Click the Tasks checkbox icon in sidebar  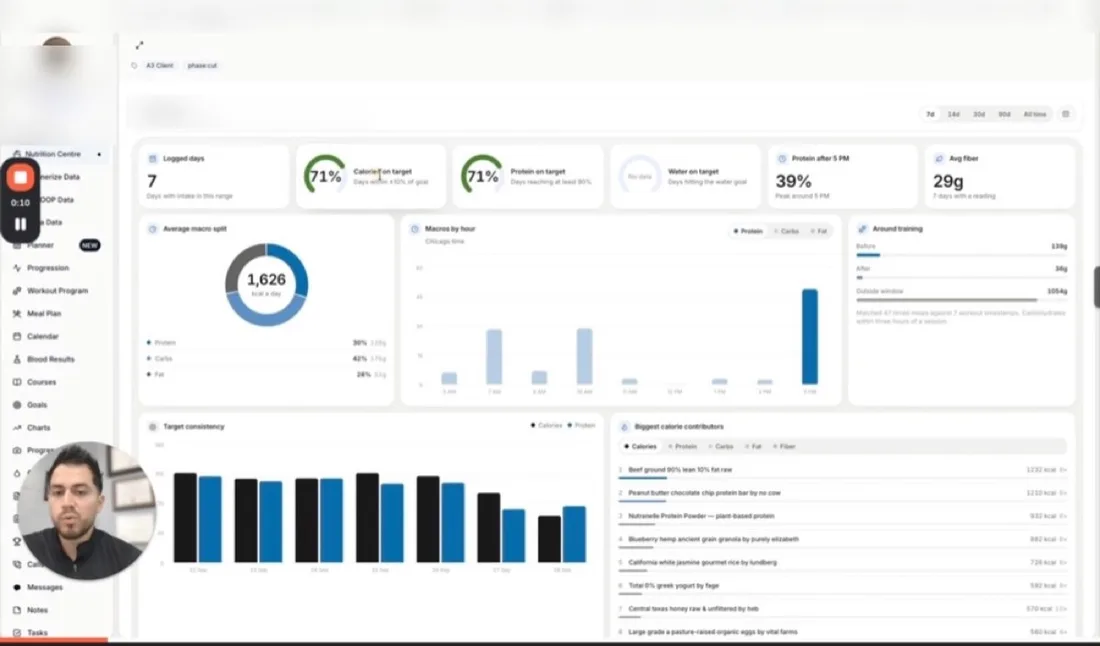click(x=17, y=633)
